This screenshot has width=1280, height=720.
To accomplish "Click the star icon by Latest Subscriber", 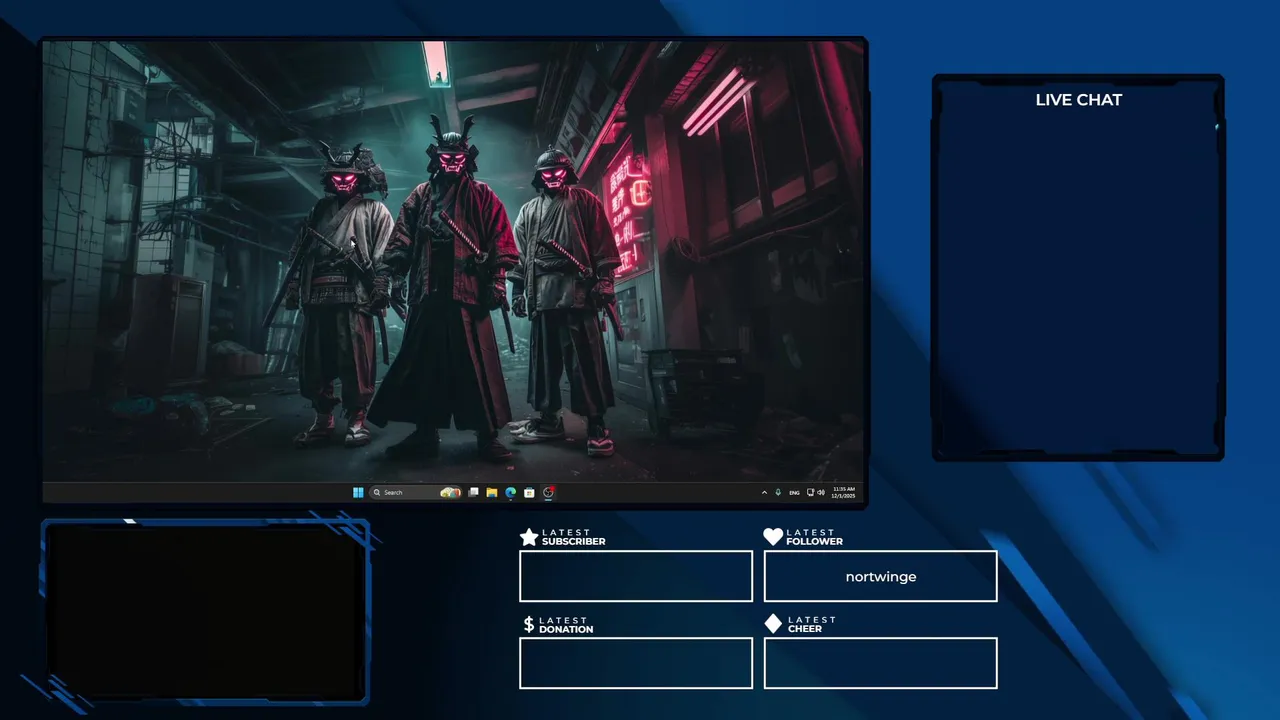I will pyautogui.click(x=529, y=537).
